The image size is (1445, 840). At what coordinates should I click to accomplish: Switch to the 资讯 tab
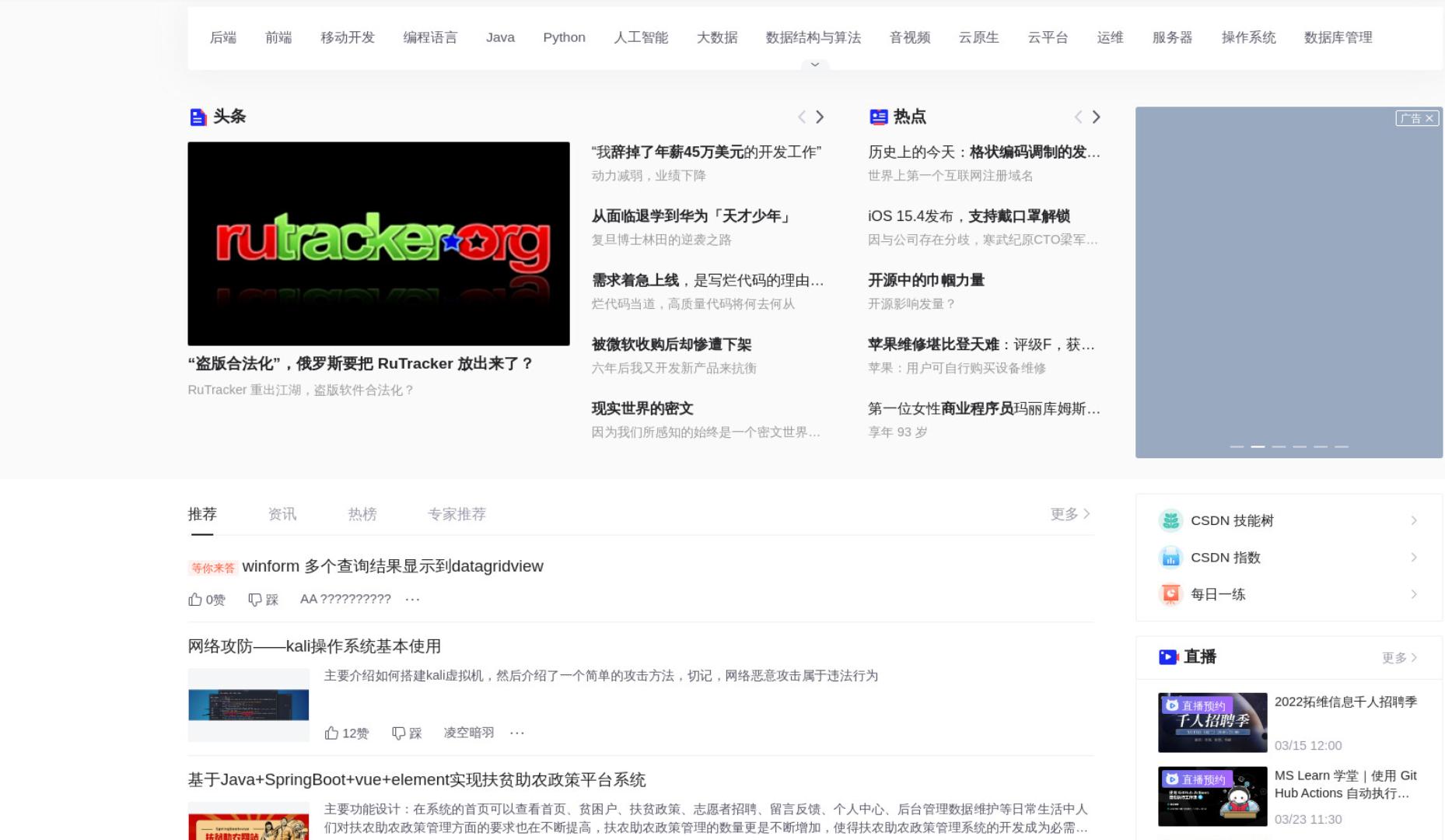(x=282, y=514)
